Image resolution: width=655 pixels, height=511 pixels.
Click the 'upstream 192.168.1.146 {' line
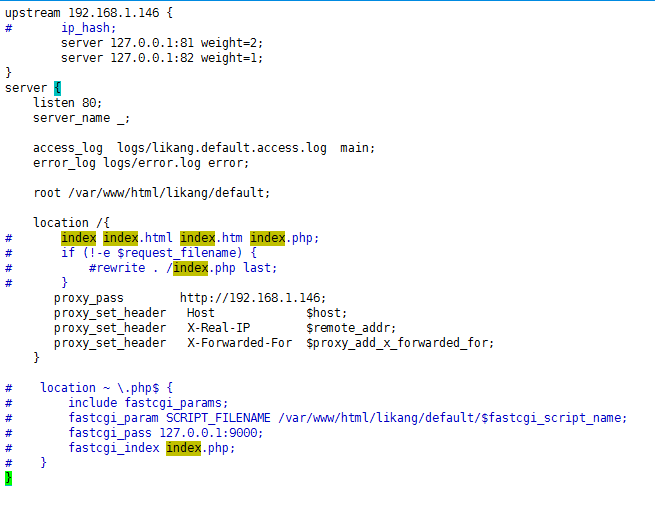89,13
